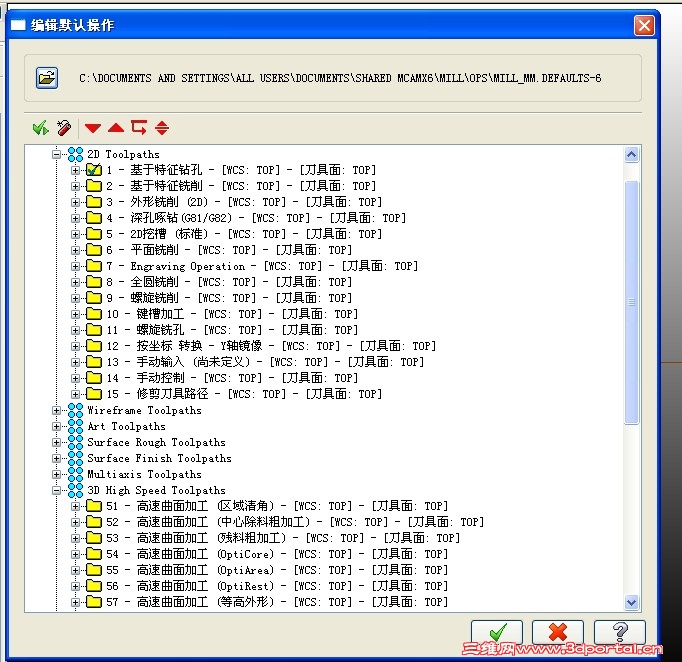Screen dimensions: 682x662
Task: Select the Art Toolpaths label
Action: tap(126, 426)
